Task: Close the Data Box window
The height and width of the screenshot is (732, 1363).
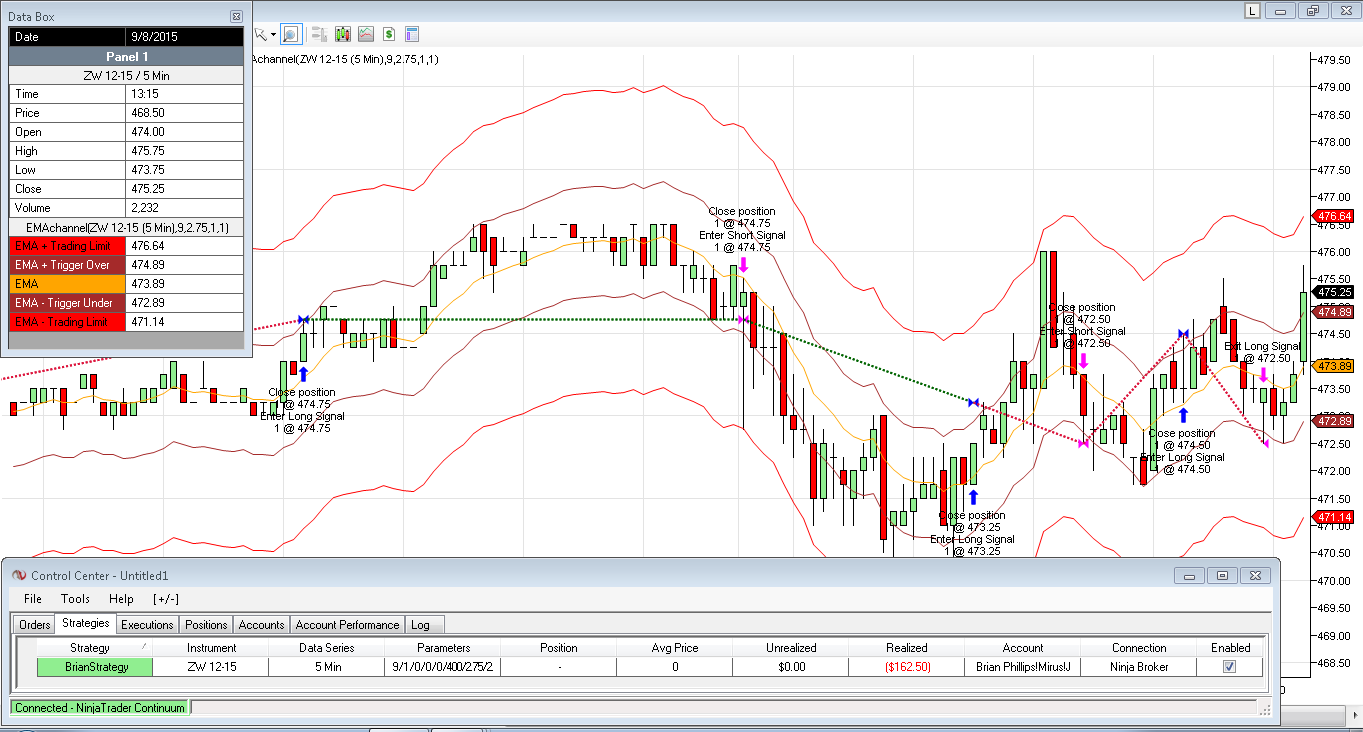Action: click(236, 16)
